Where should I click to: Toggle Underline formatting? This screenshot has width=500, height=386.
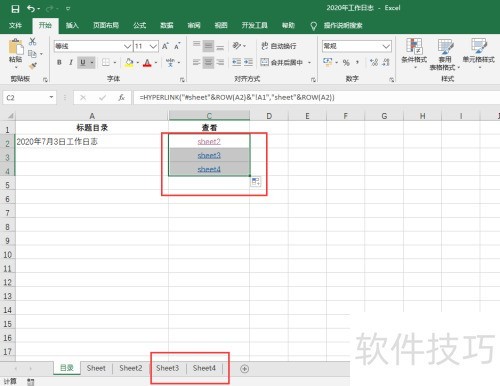click(x=83, y=62)
